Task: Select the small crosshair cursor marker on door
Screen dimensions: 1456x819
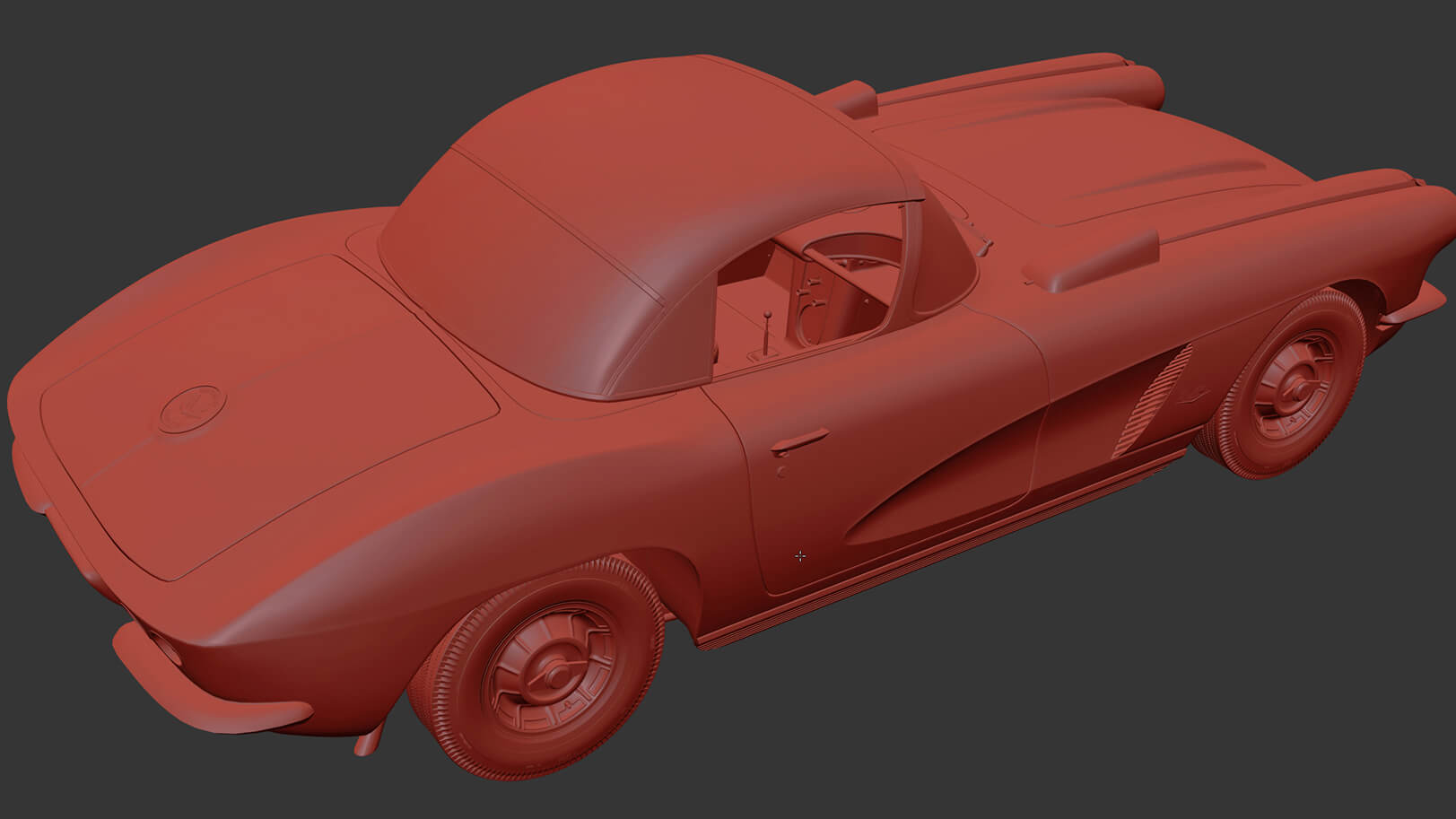Action: click(x=800, y=556)
